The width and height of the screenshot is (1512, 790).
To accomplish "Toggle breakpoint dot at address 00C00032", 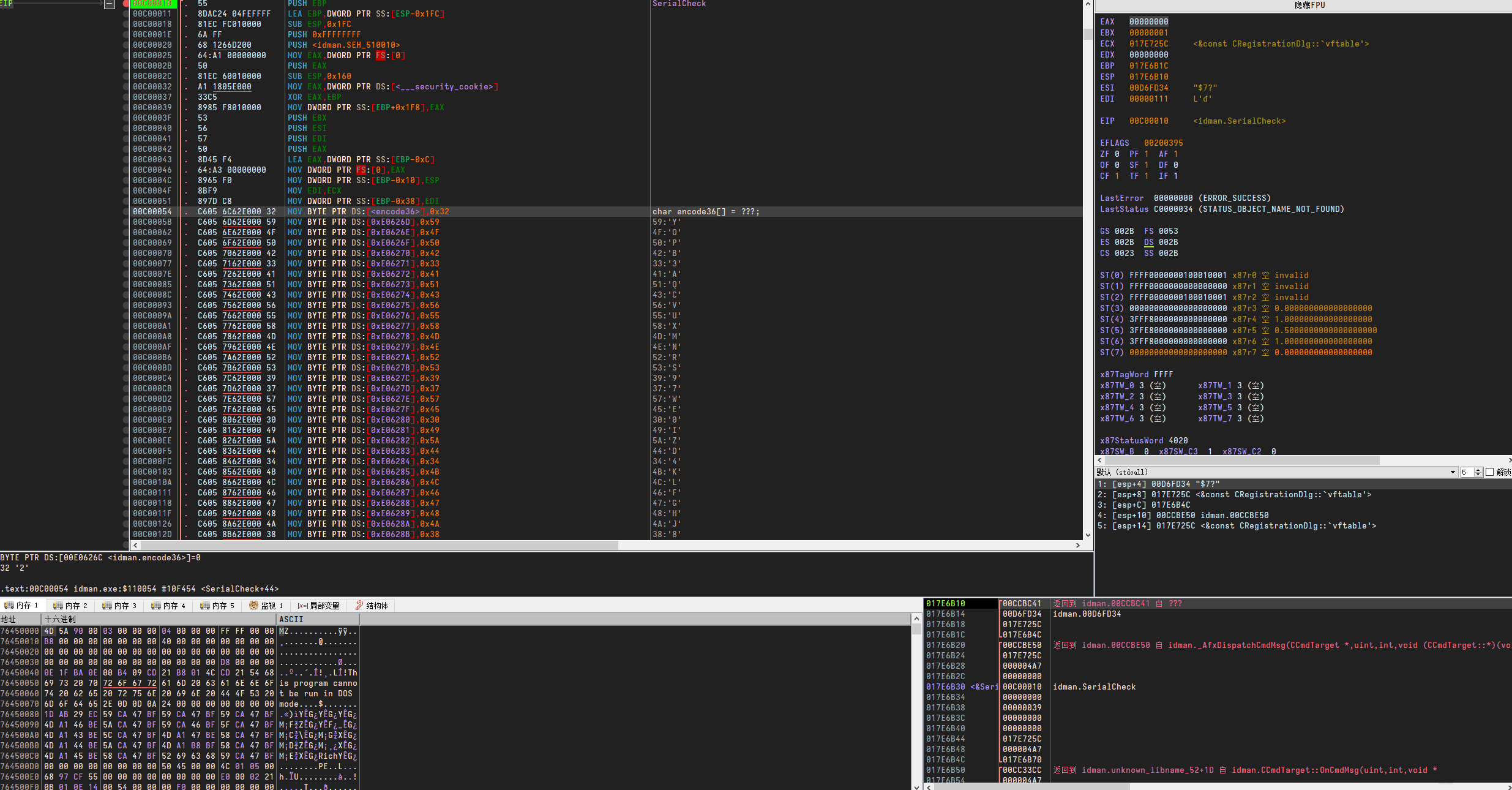I will [126, 86].
